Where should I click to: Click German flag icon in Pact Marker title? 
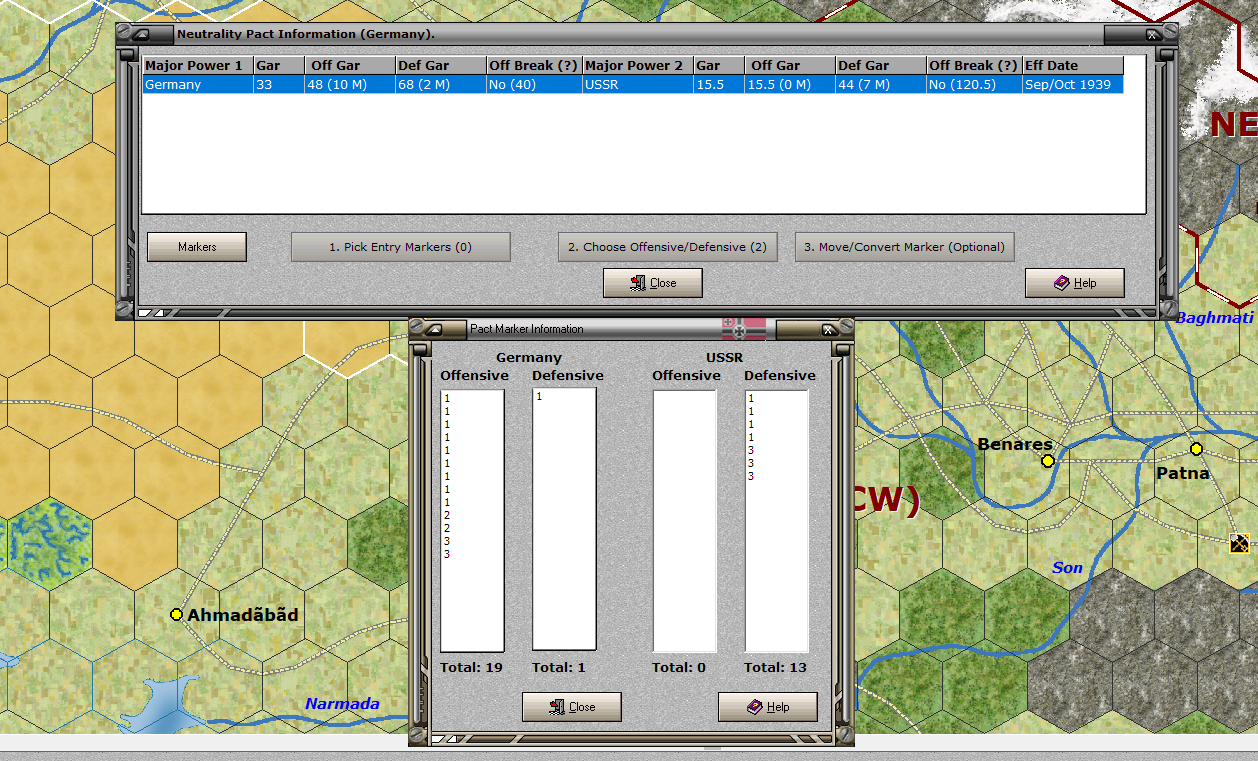(x=744, y=328)
